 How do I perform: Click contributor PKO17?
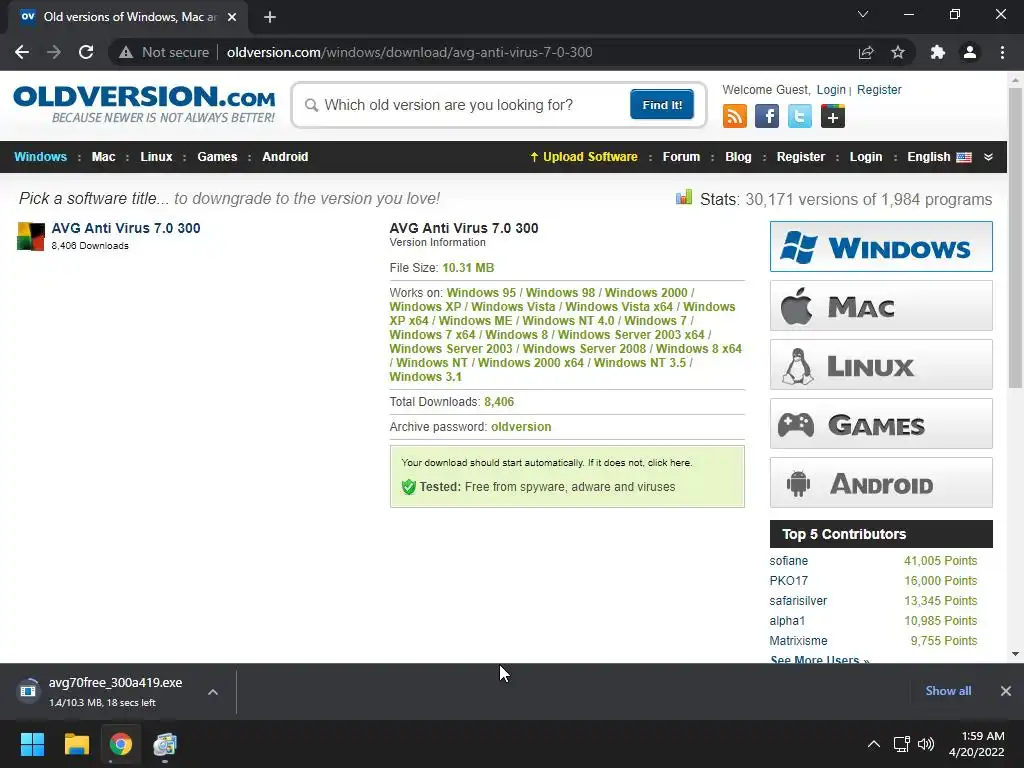tap(788, 581)
